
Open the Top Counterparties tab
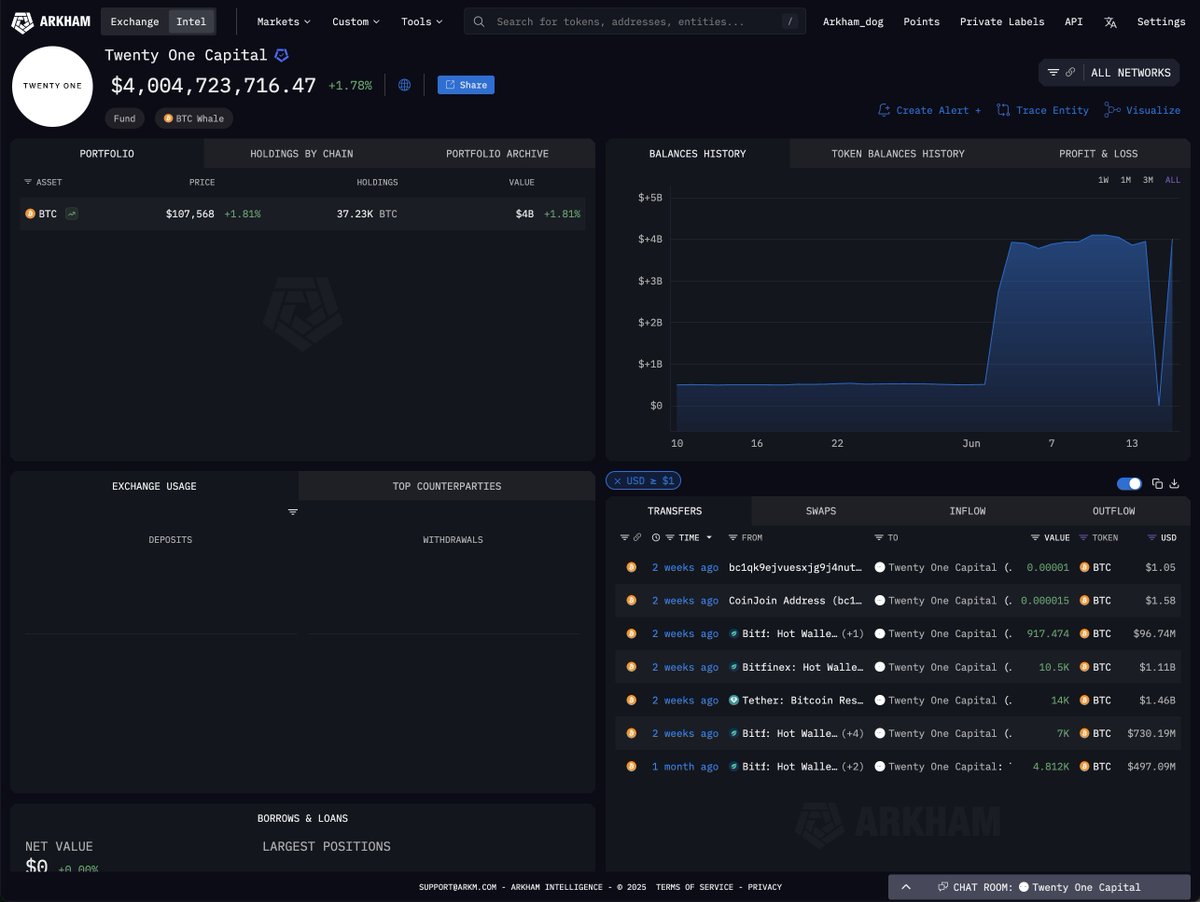click(x=447, y=486)
